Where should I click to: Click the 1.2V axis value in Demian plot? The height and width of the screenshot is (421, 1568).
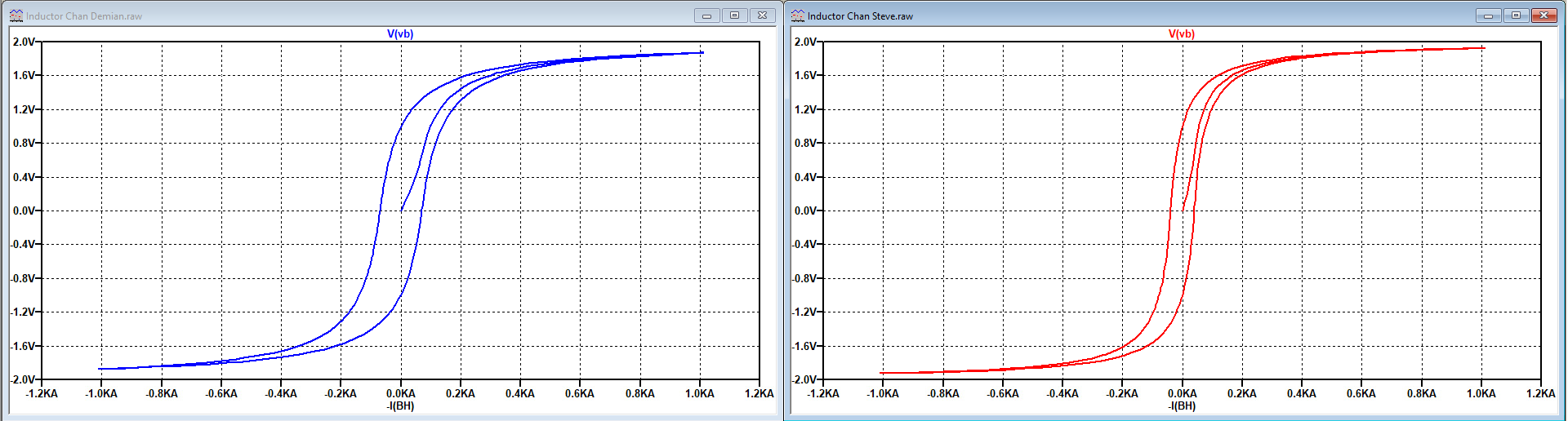click(24, 109)
